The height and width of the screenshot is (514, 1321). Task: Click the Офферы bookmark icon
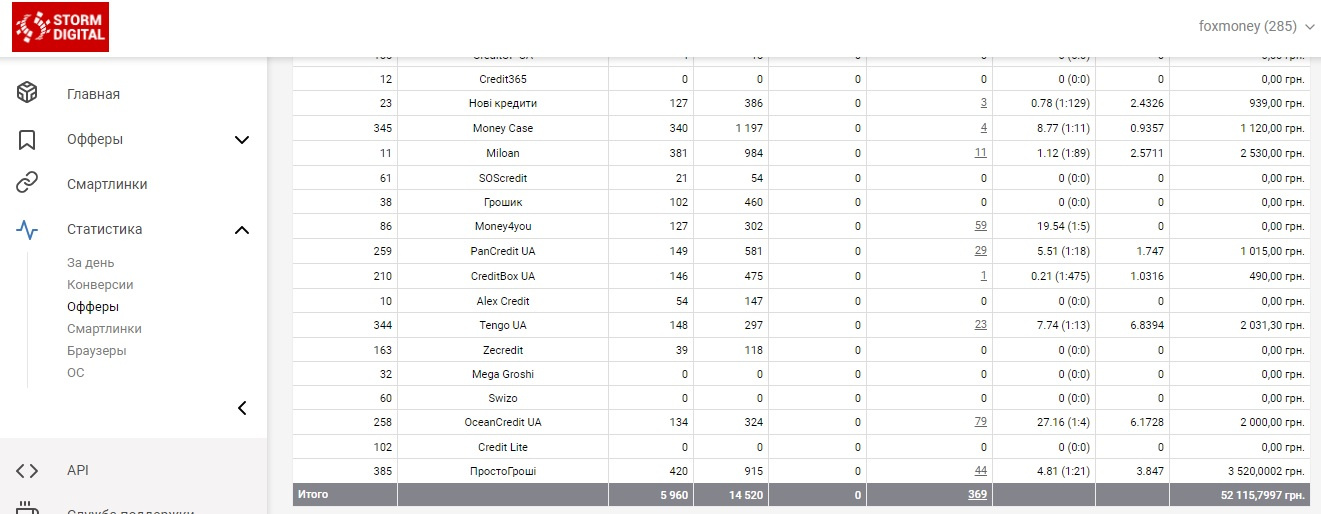click(27, 139)
